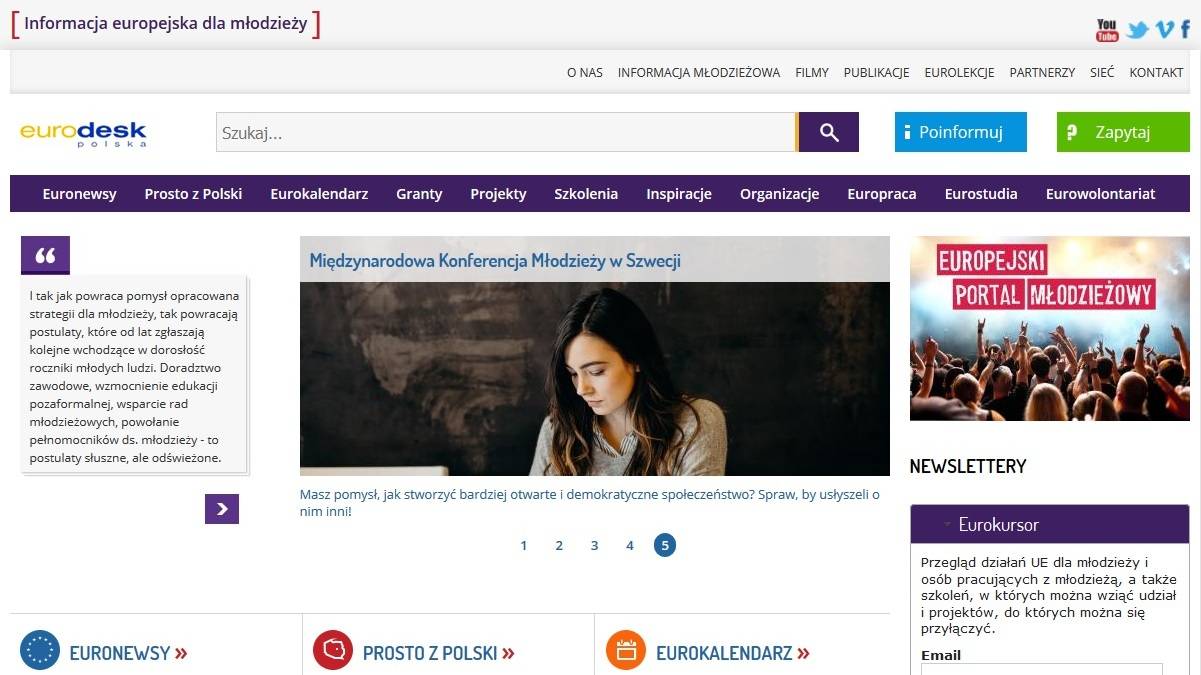Open the Vimeo social icon
Screen dimensions: 1201x675
tap(1164, 30)
